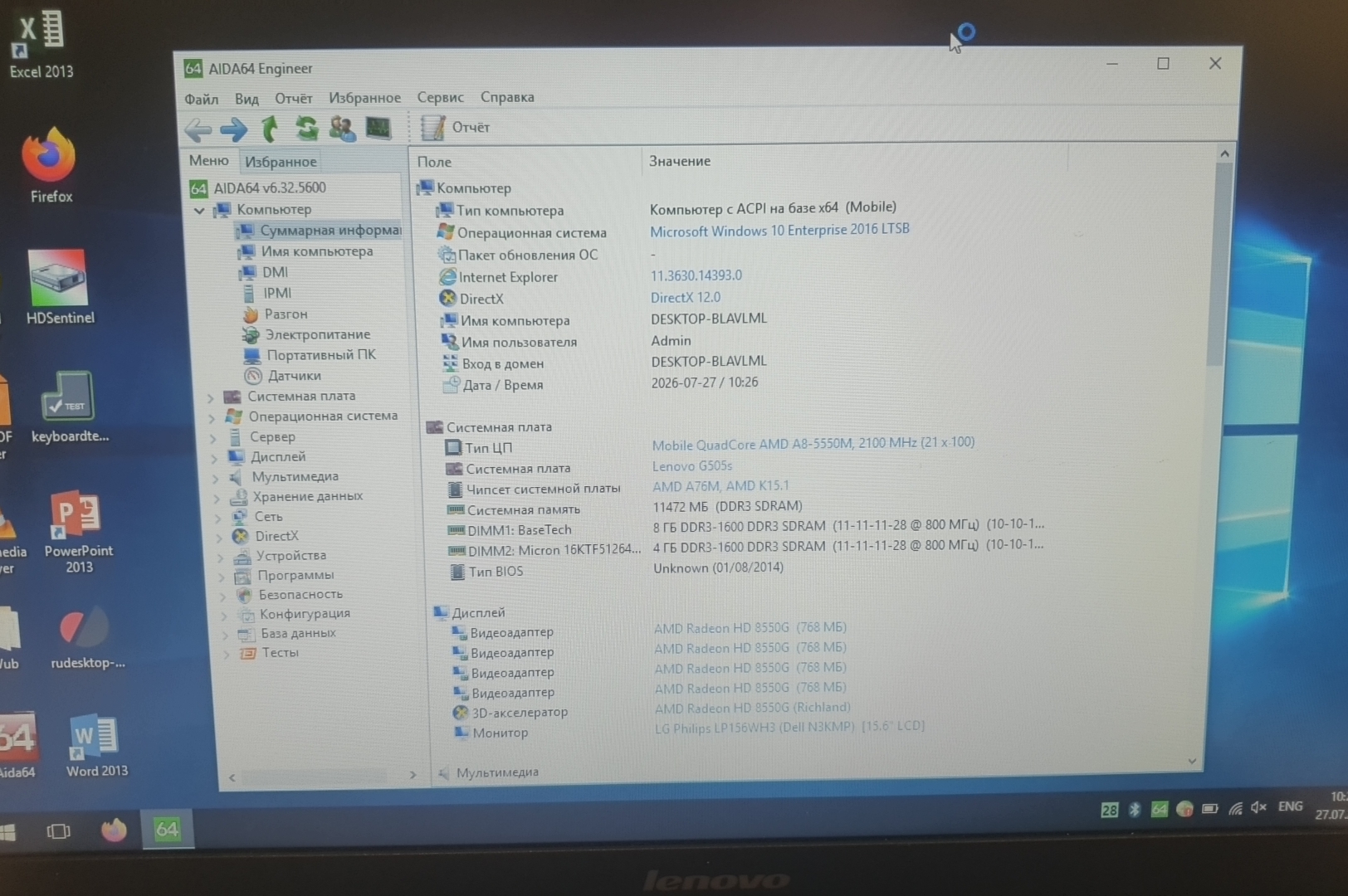The image size is (1348, 896).
Task: Open the Сервис menu
Action: pyautogui.click(x=440, y=97)
